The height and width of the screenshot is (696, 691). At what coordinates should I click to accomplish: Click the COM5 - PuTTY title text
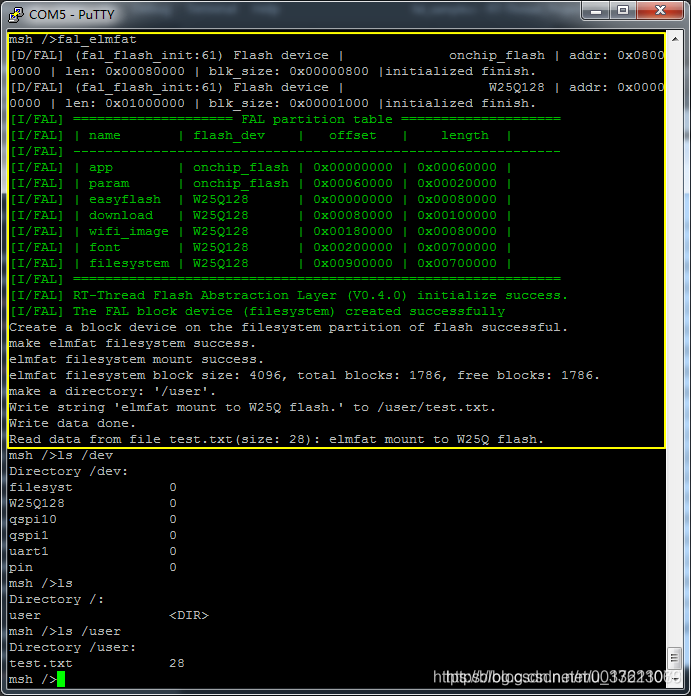point(71,15)
